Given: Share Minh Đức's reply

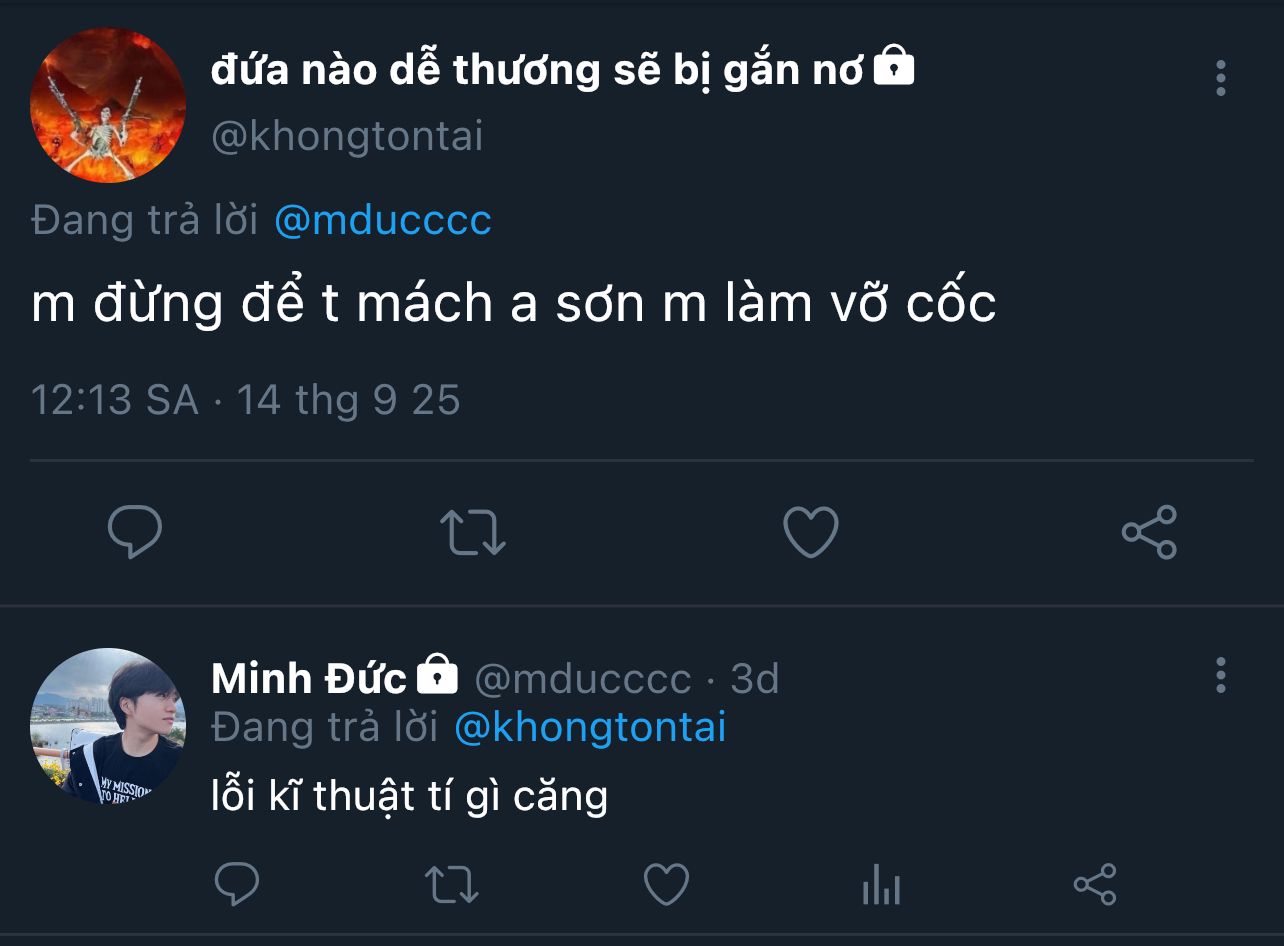Looking at the screenshot, I should (1095, 884).
